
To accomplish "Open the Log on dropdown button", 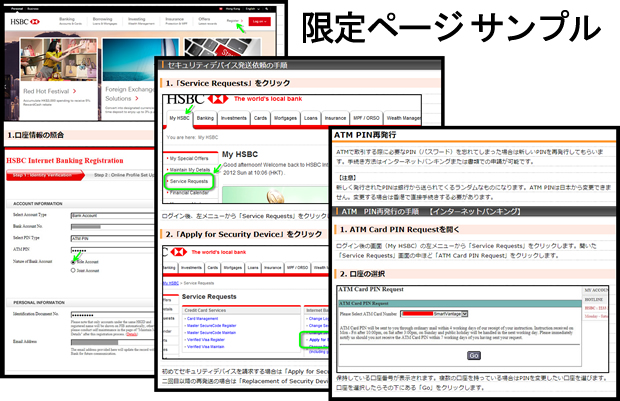I will click(x=260, y=21).
